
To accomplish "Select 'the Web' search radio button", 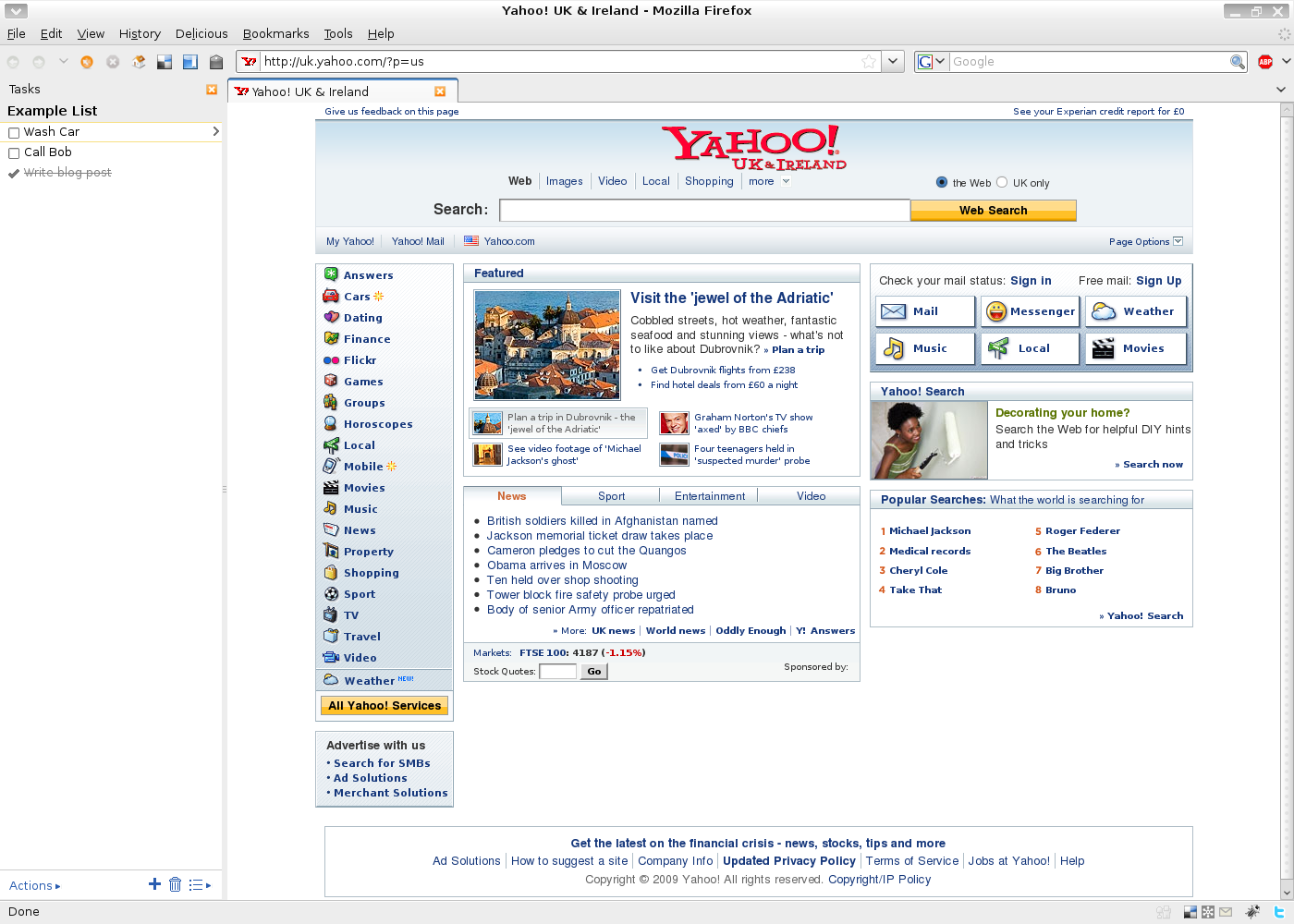I will coord(942,182).
